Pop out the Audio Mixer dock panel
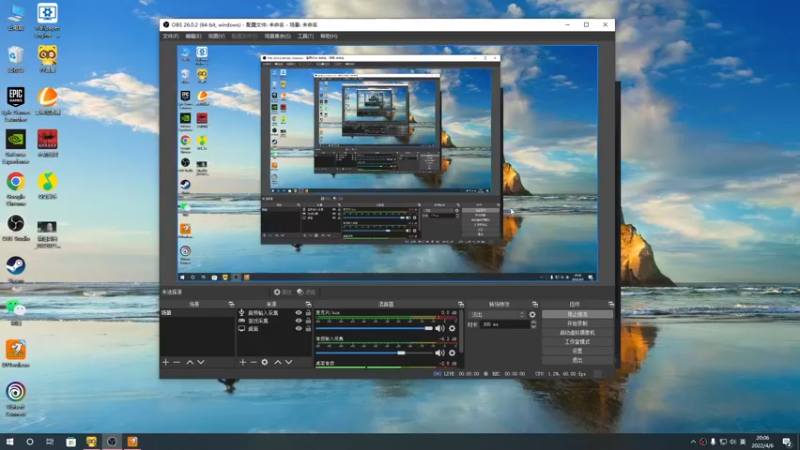Screen dimensions: 800x450 [461, 304]
